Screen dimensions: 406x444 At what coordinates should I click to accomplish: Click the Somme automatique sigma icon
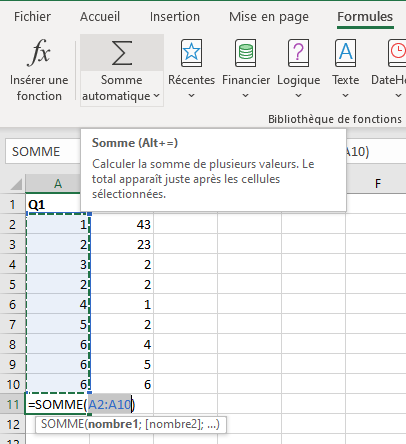122,53
